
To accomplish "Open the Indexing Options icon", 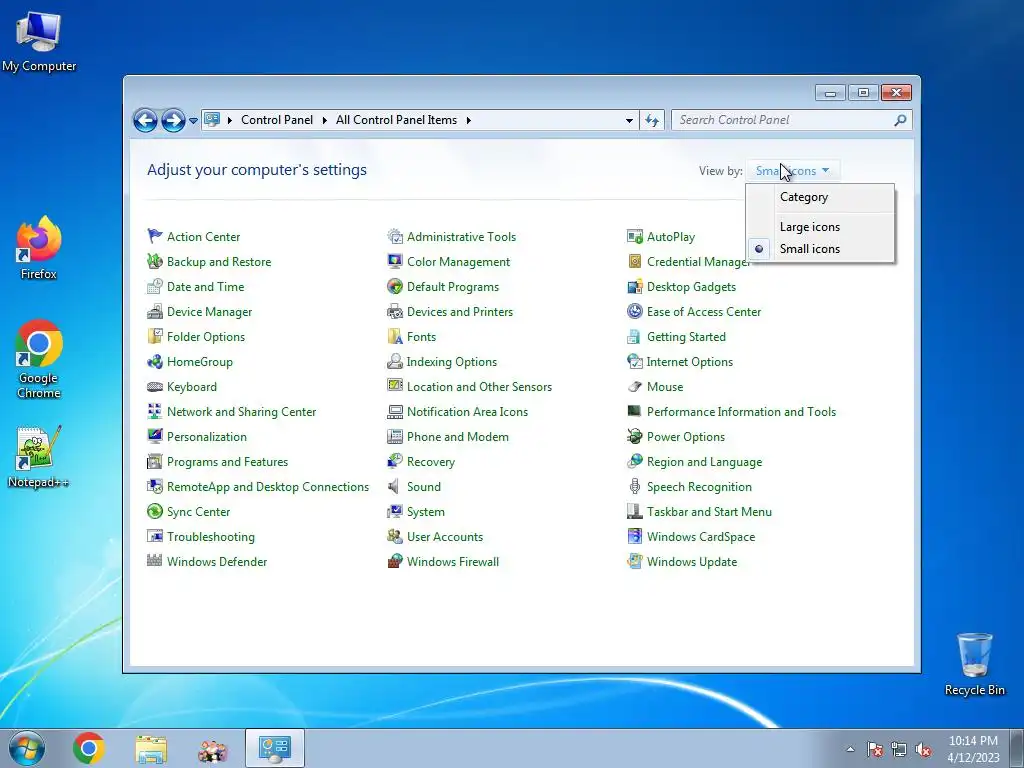I will (394, 361).
